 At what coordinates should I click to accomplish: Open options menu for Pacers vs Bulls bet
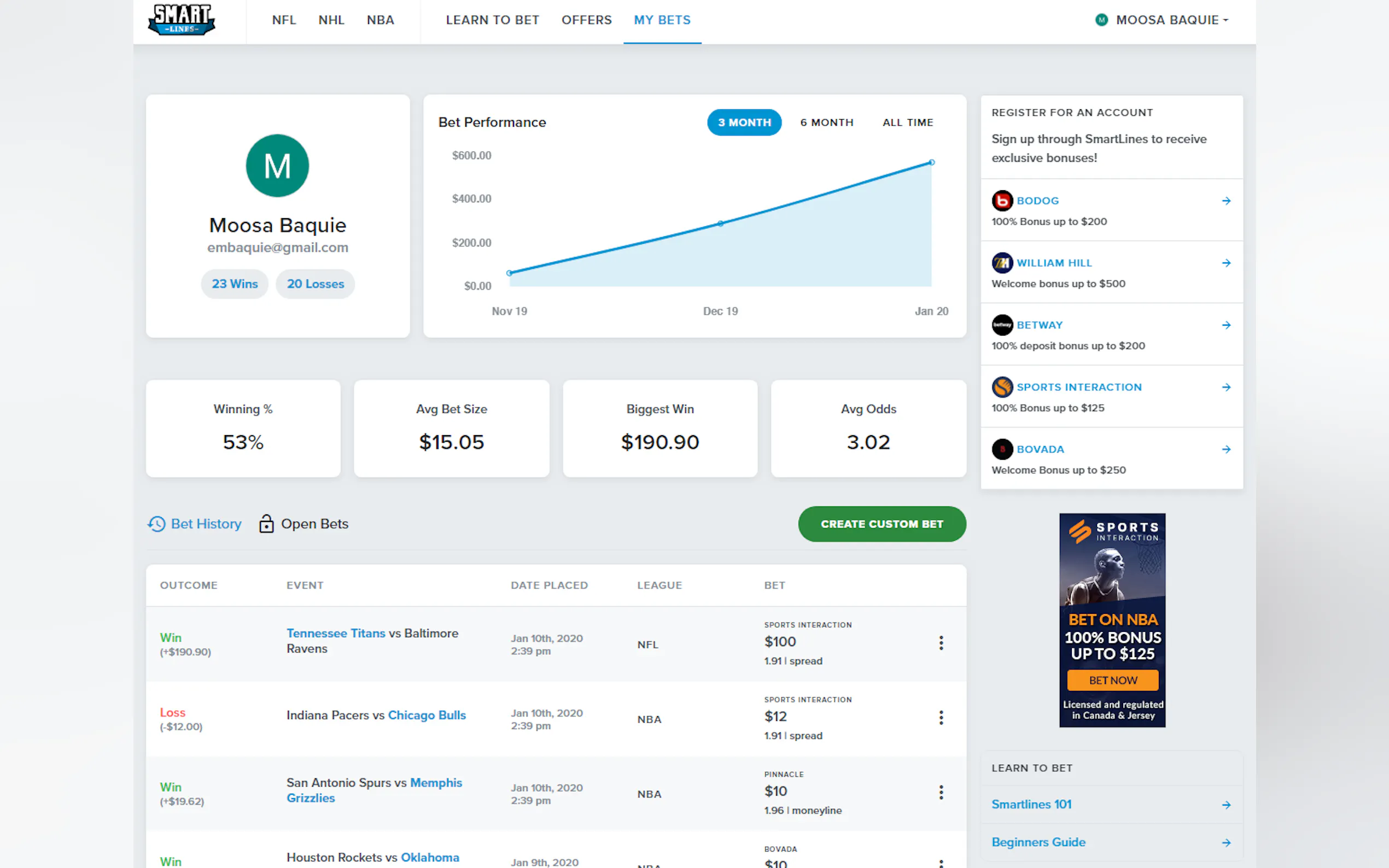point(941,717)
